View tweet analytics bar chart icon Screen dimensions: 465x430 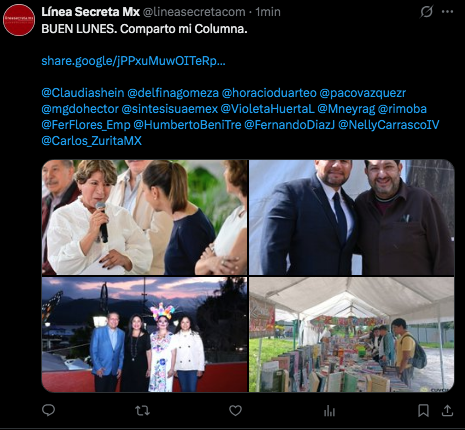tap(329, 411)
